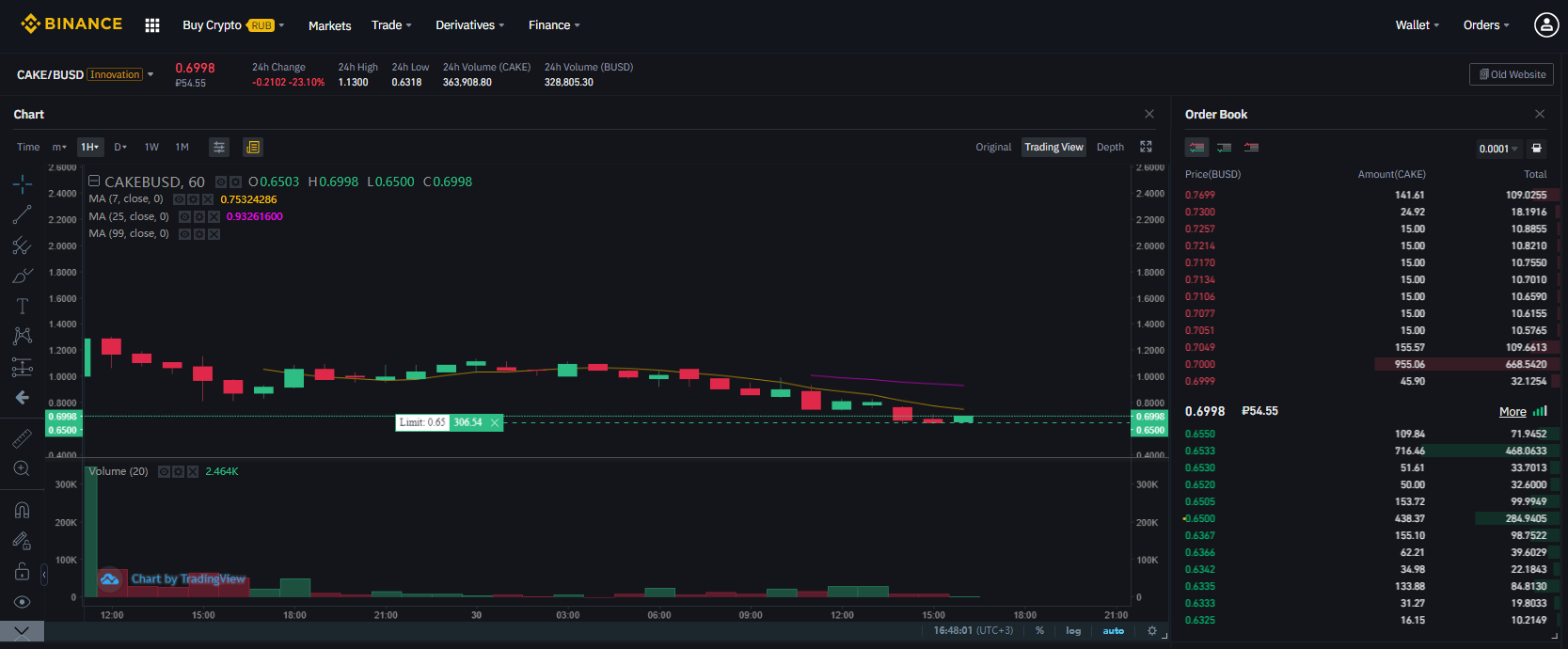The width and height of the screenshot is (1568, 649).
Task: Select the text annotation tool
Action: [x=23, y=306]
